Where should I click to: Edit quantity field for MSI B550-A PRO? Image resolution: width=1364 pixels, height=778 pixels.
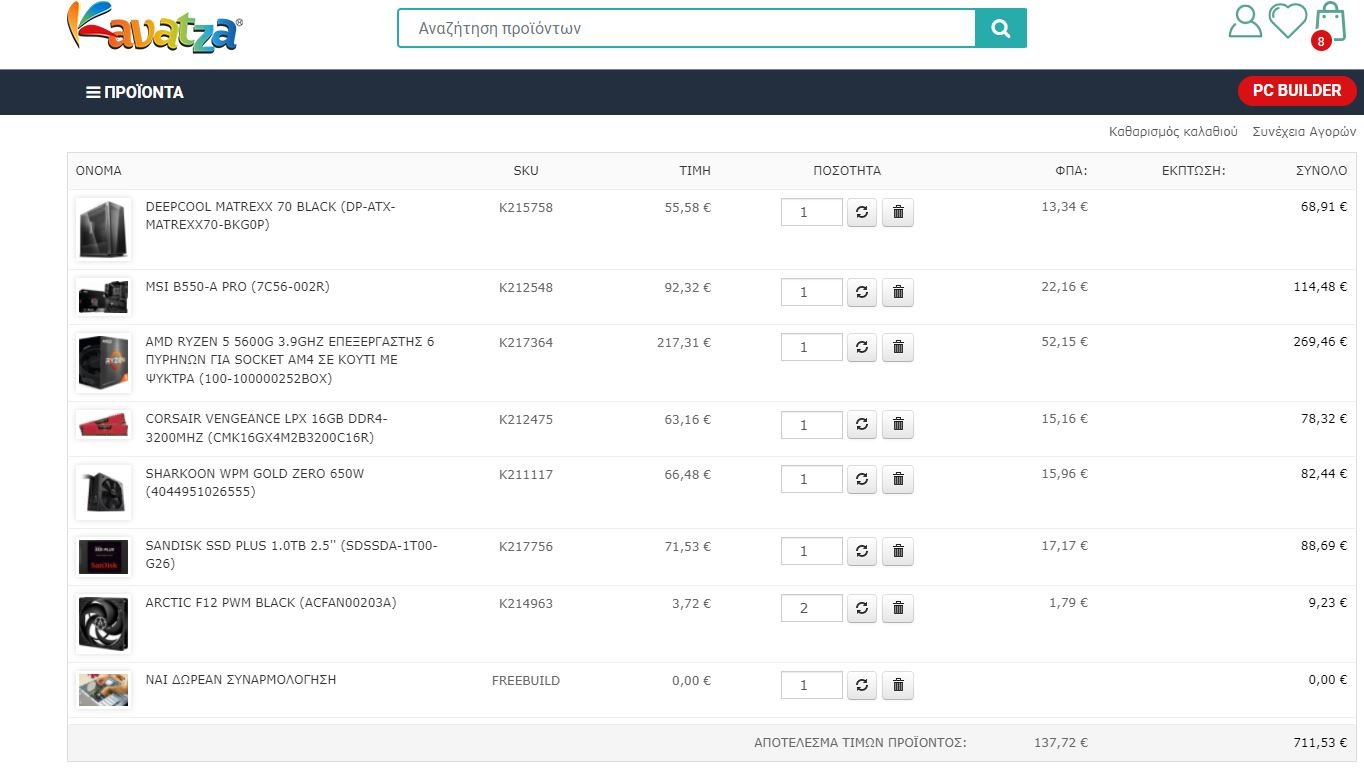click(812, 292)
